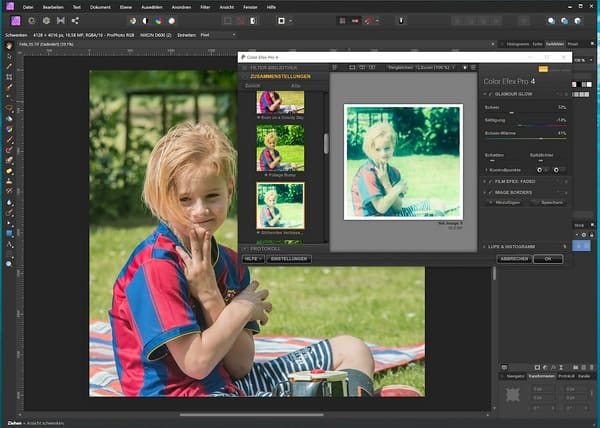Click Abbrechen in Color Efex Pro dialog
The image size is (600, 428).
[514, 259]
